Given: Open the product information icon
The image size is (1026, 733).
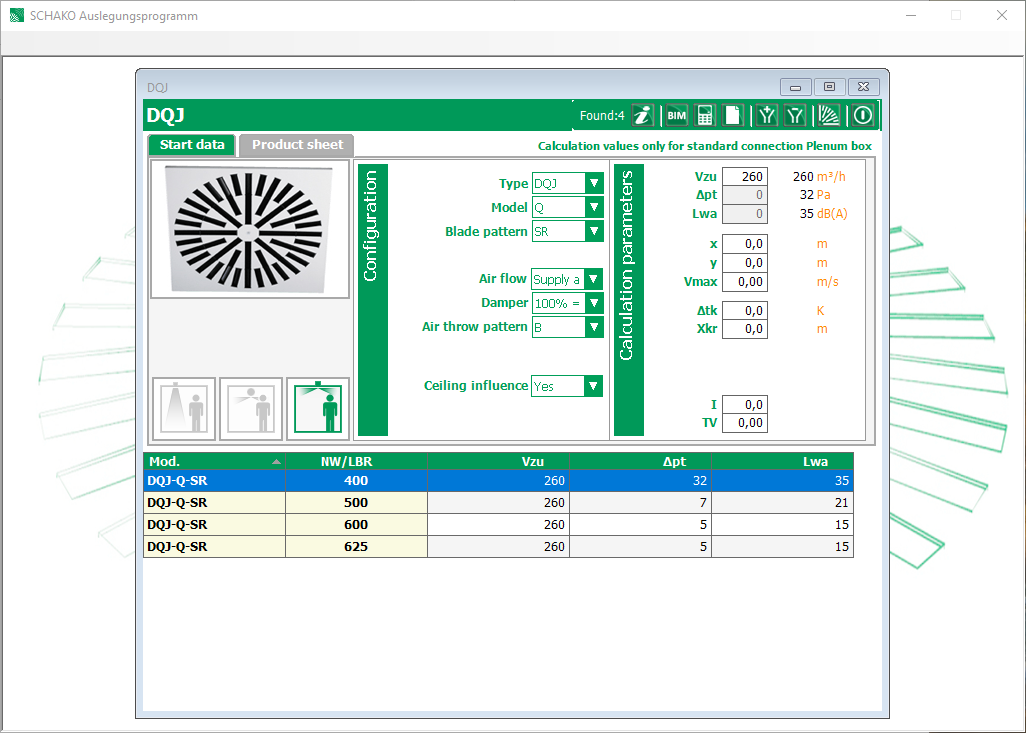Looking at the screenshot, I should click(x=643, y=115).
